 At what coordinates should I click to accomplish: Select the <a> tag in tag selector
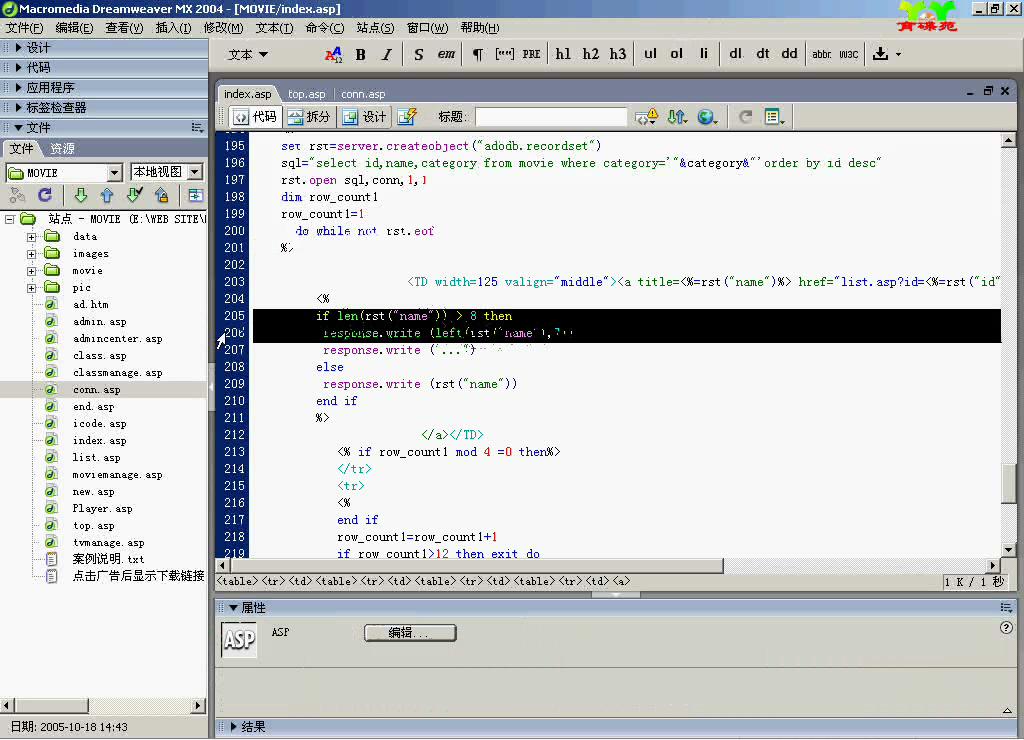click(621, 581)
